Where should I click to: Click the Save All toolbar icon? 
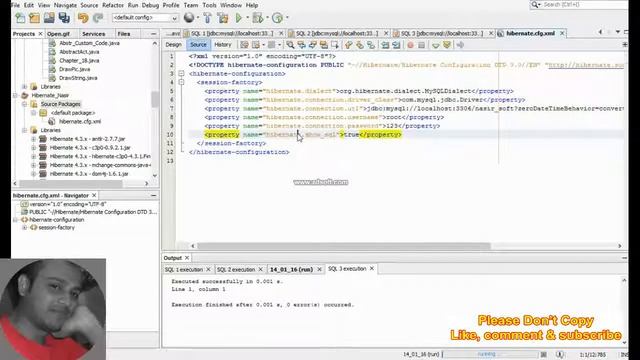click(64, 18)
